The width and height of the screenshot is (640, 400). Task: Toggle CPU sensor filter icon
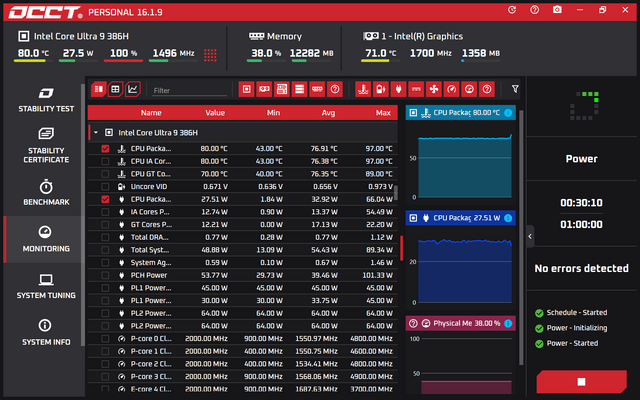coord(247,89)
